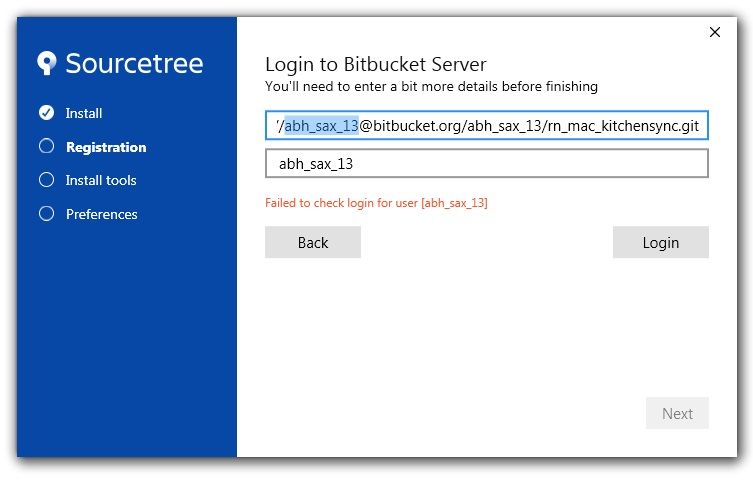Click the Sourcetree logo icon
Viewport: 753px width, 481px height.
point(47,63)
